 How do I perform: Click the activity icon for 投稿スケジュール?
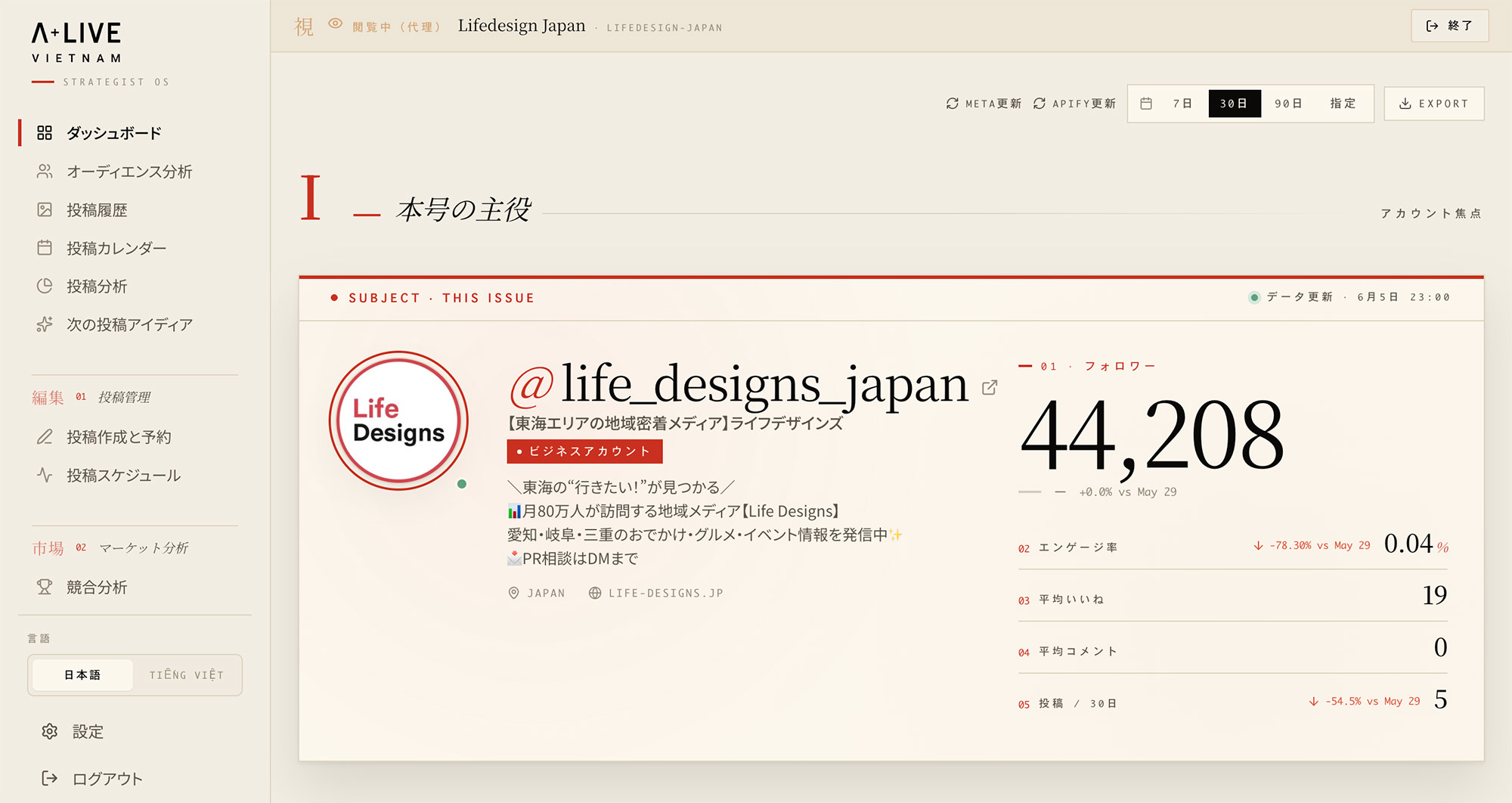[45, 475]
